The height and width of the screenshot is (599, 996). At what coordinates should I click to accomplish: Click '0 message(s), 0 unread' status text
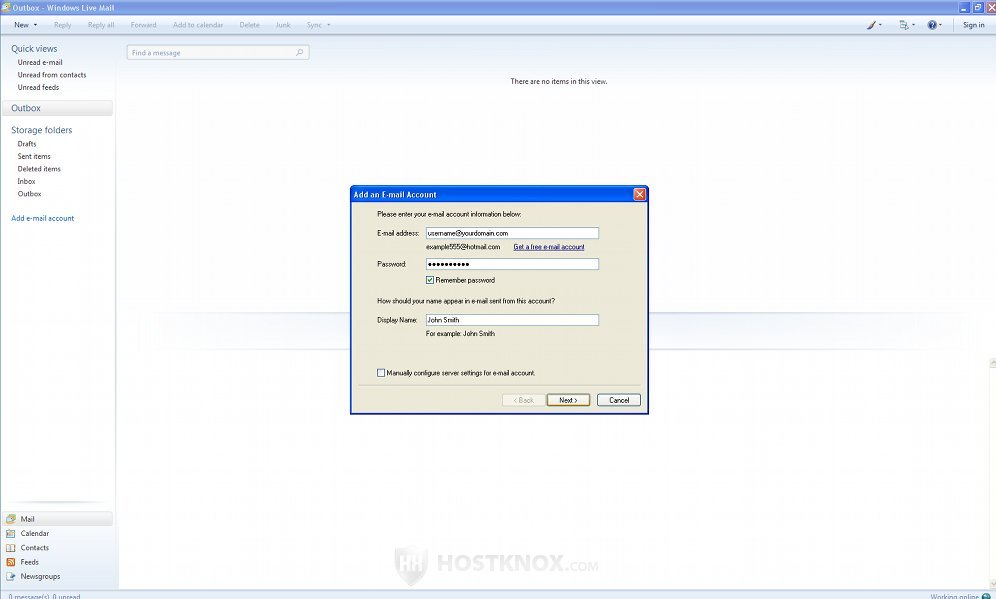coord(44,596)
